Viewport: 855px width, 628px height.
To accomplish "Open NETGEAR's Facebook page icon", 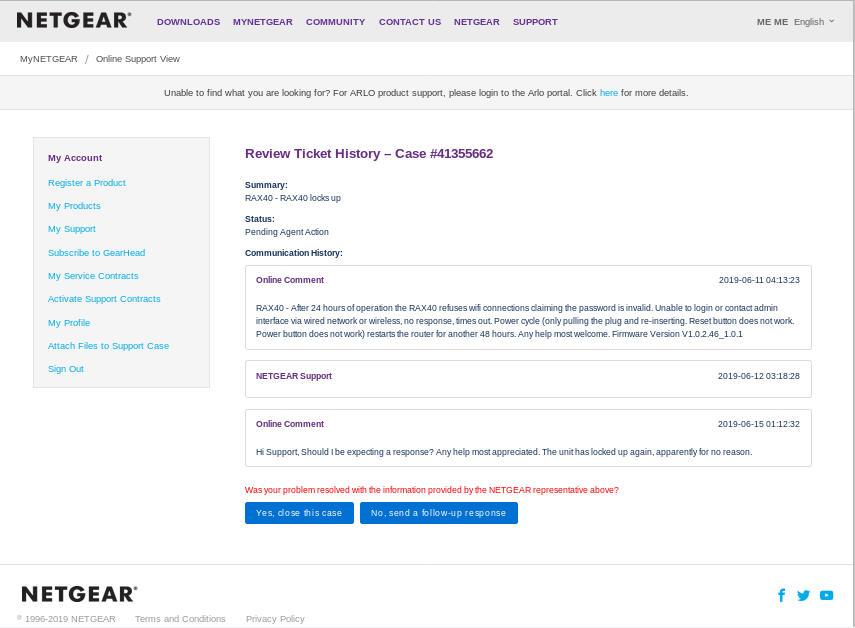I will click(x=781, y=595).
